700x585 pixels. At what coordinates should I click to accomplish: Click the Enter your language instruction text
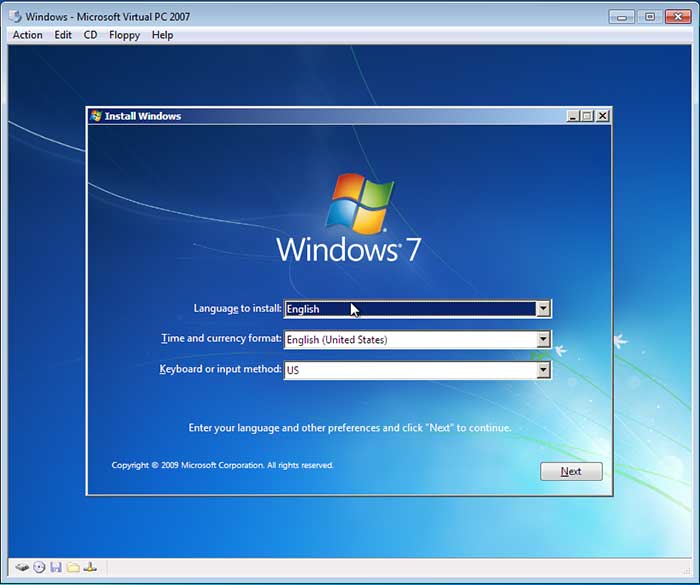point(350,428)
